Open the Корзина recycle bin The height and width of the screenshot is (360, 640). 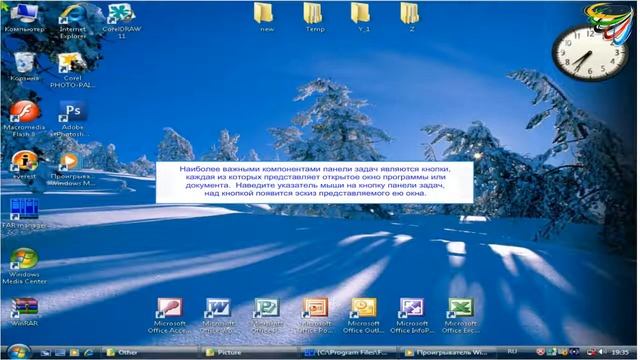point(24,67)
